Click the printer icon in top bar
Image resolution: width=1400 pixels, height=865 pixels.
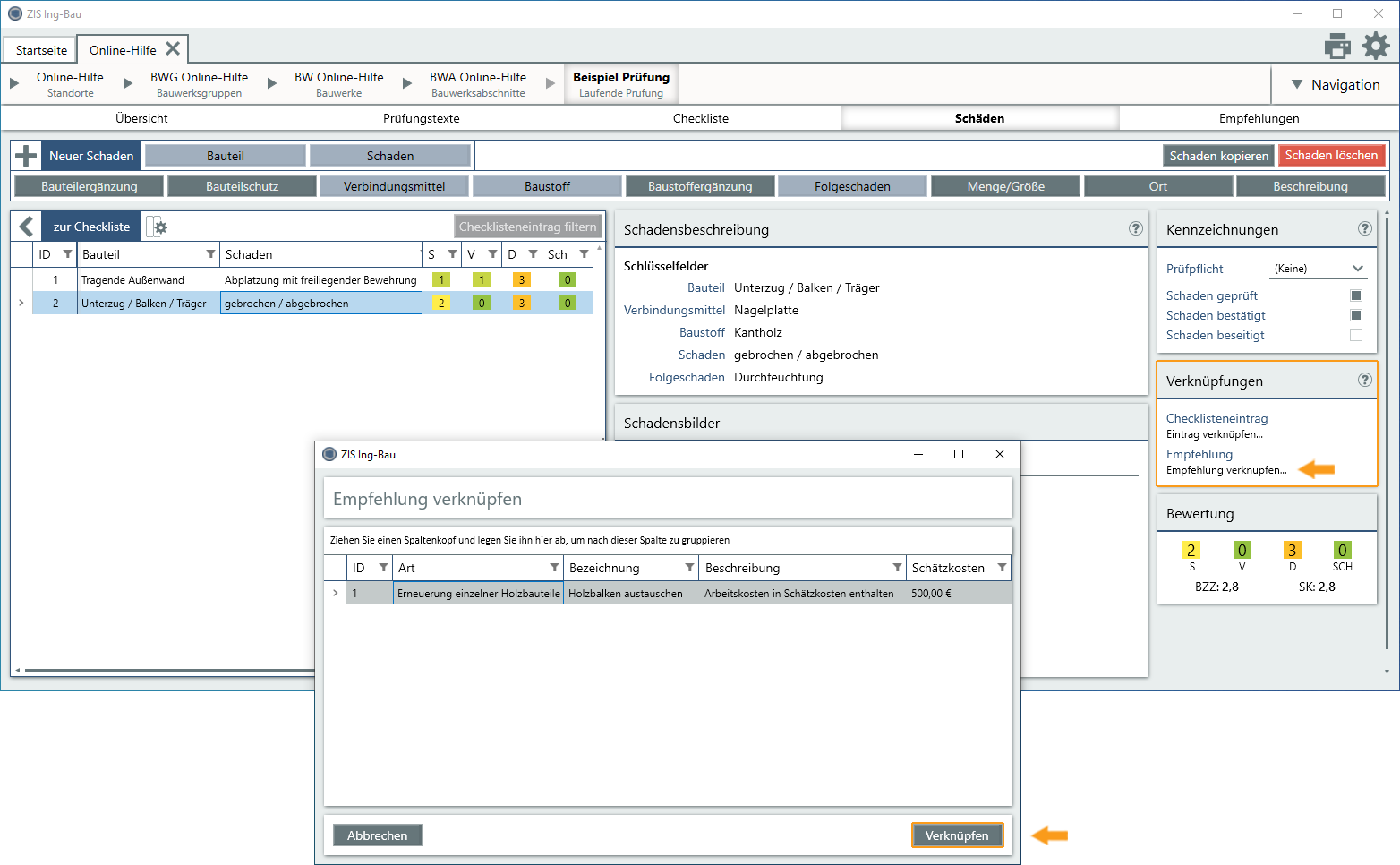point(1337,46)
